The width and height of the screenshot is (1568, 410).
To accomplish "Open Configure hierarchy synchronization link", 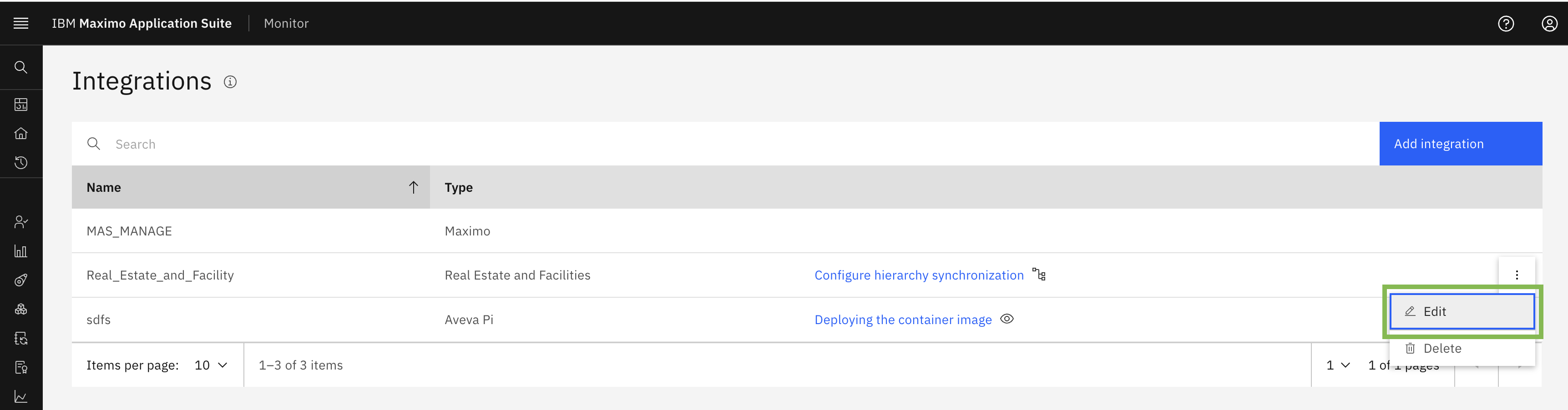I will (x=919, y=275).
